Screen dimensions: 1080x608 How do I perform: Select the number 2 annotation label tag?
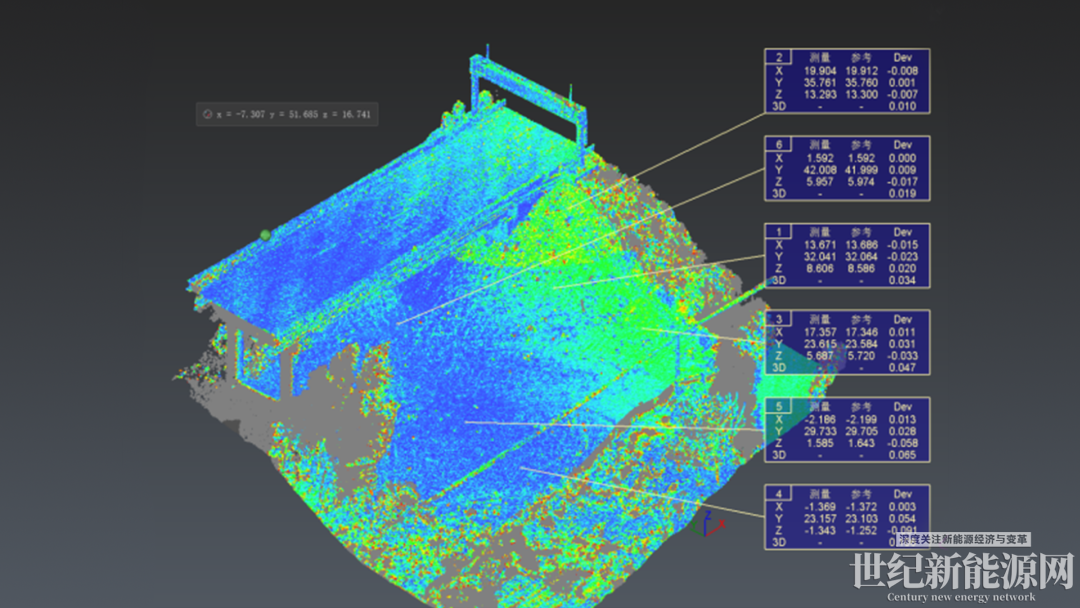tap(780, 57)
